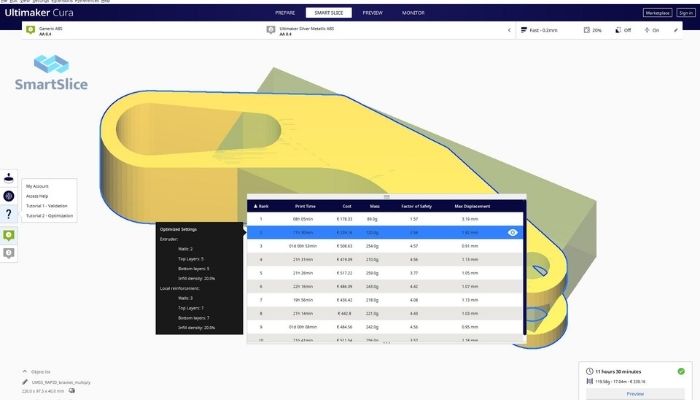Click the pencil icon beside the model file name
The height and width of the screenshot is (400, 700).
[x=25, y=382]
